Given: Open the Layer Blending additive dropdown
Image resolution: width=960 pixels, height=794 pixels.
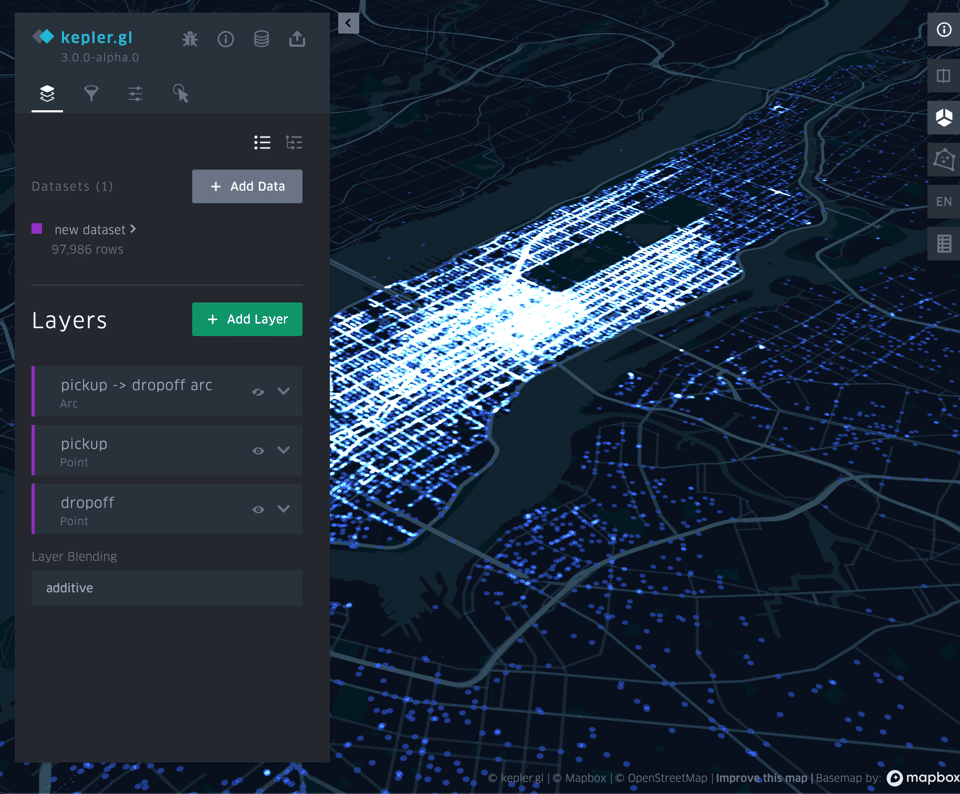Looking at the screenshot, I should pos(167,588).
